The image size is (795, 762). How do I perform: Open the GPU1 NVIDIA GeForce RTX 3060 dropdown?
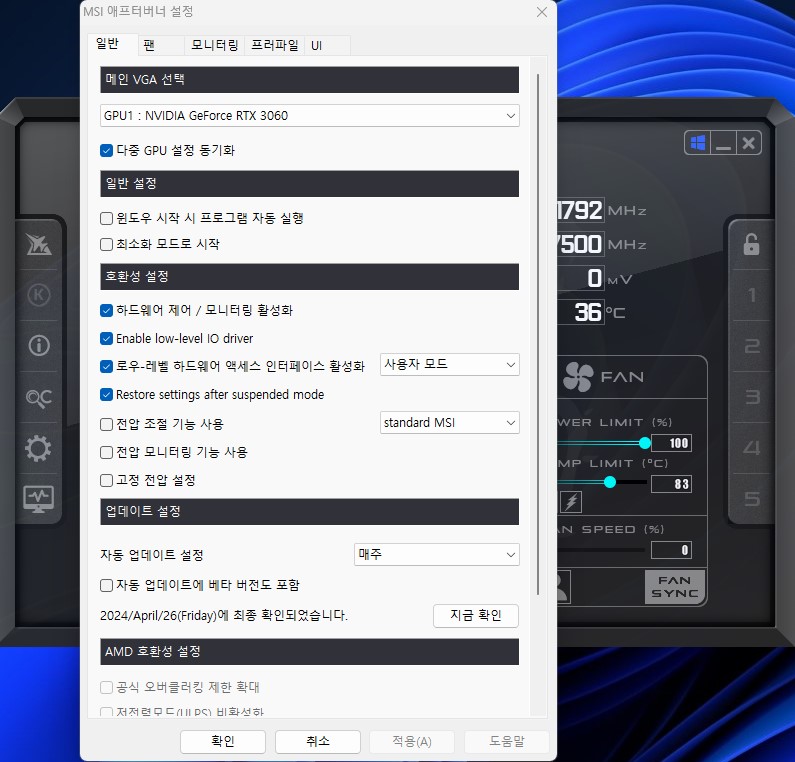pyautogui.click(x=310, y=116)
